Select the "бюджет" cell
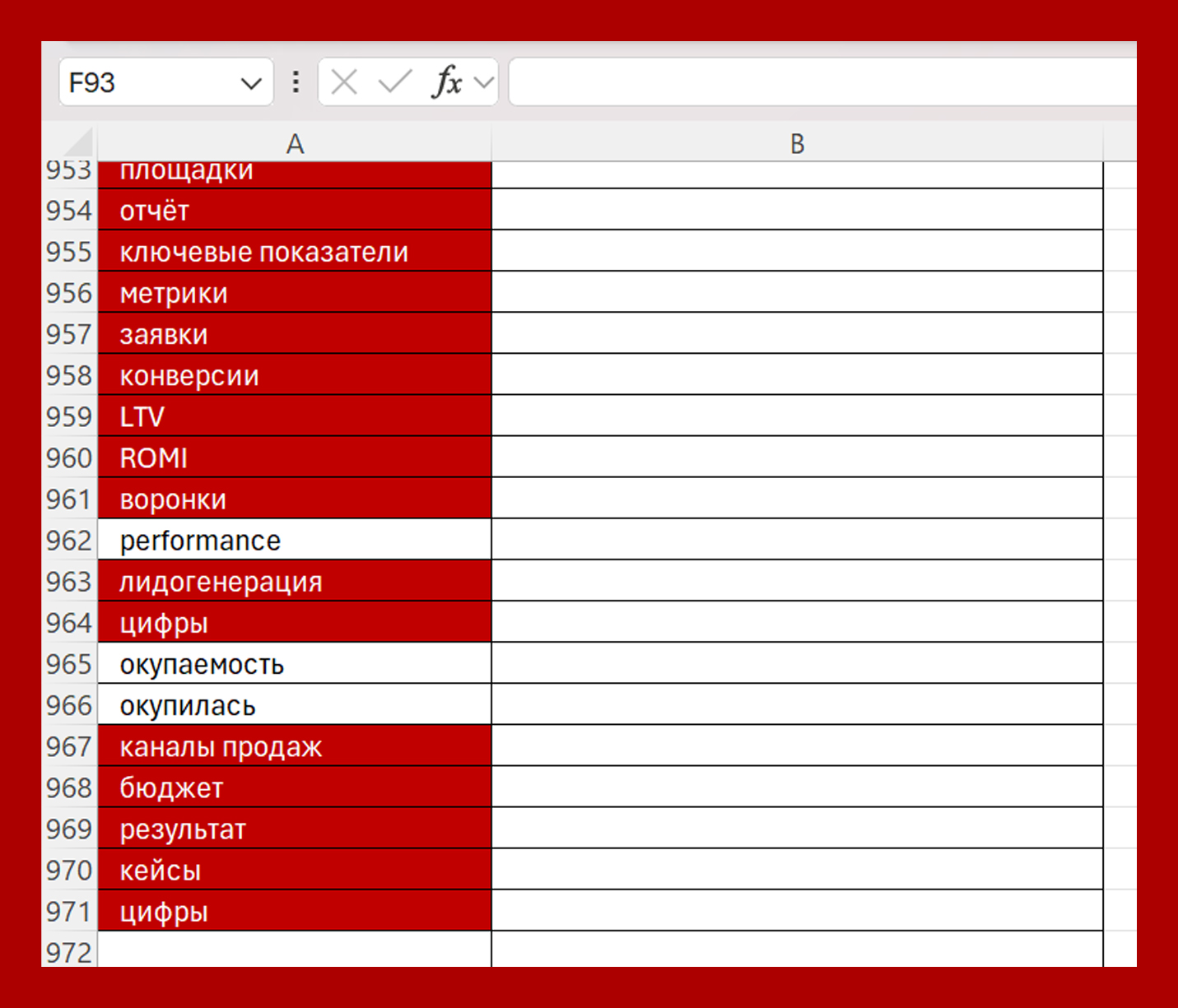1178x1008 pixels. click(295, 787)
